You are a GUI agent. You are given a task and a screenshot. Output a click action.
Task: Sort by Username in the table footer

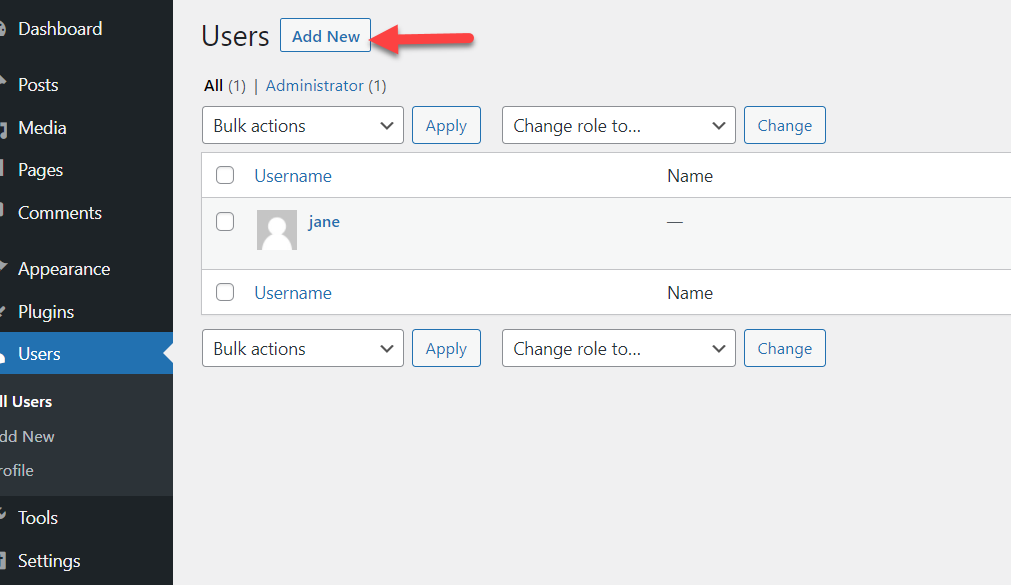point(293,293)
